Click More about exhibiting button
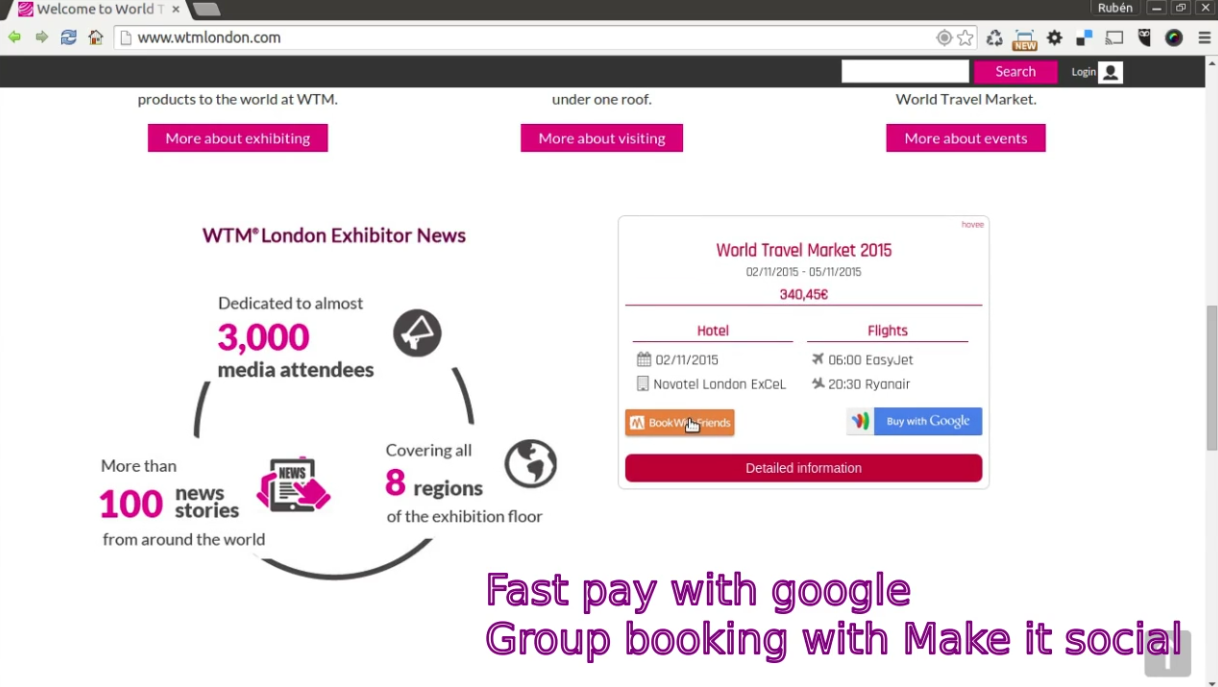 coord(238,138)
